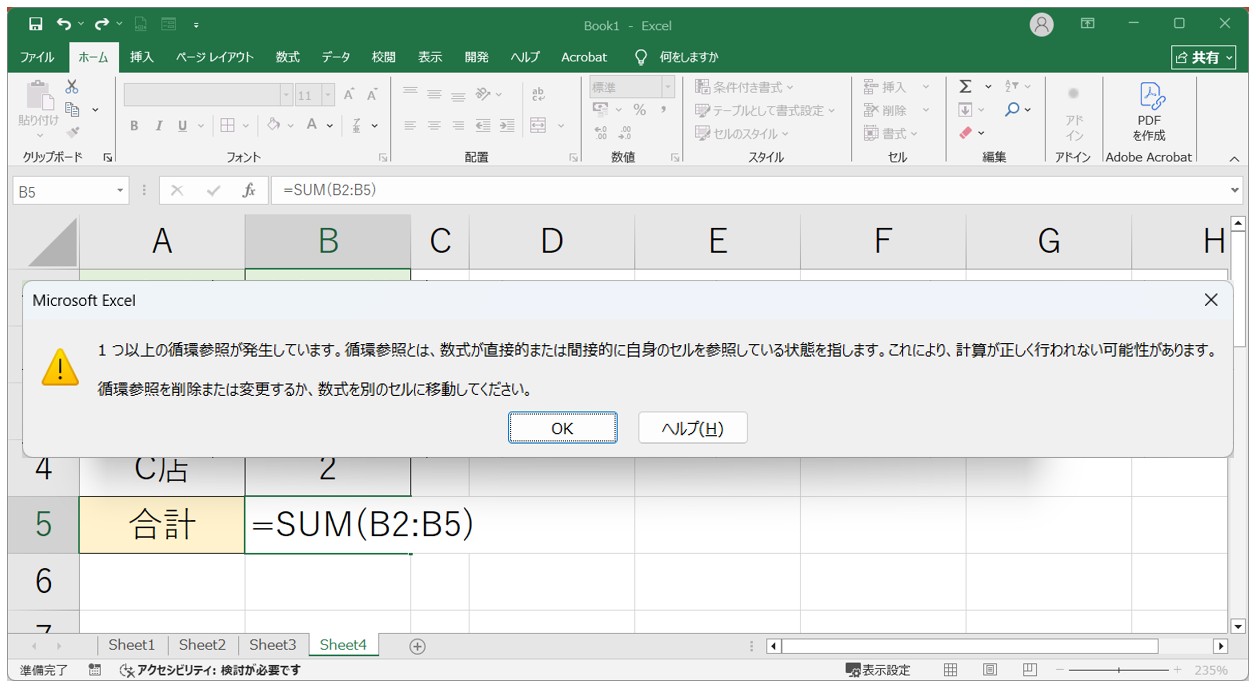
Task: Collapse the ribbon with the chevron
Action: click(x=1233, y=158)
